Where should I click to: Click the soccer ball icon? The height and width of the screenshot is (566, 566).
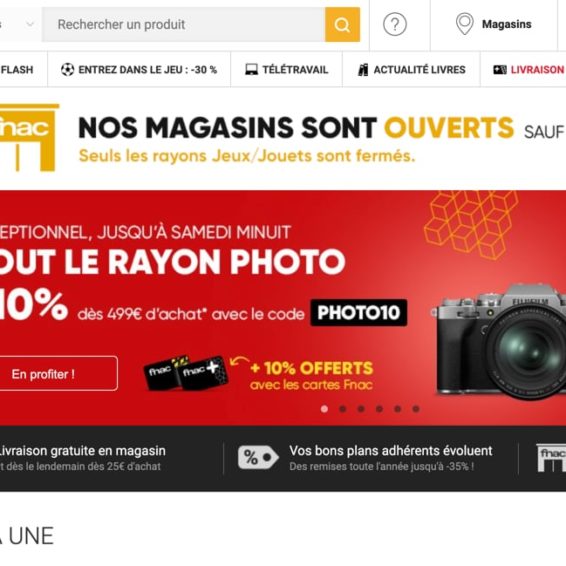68,69
